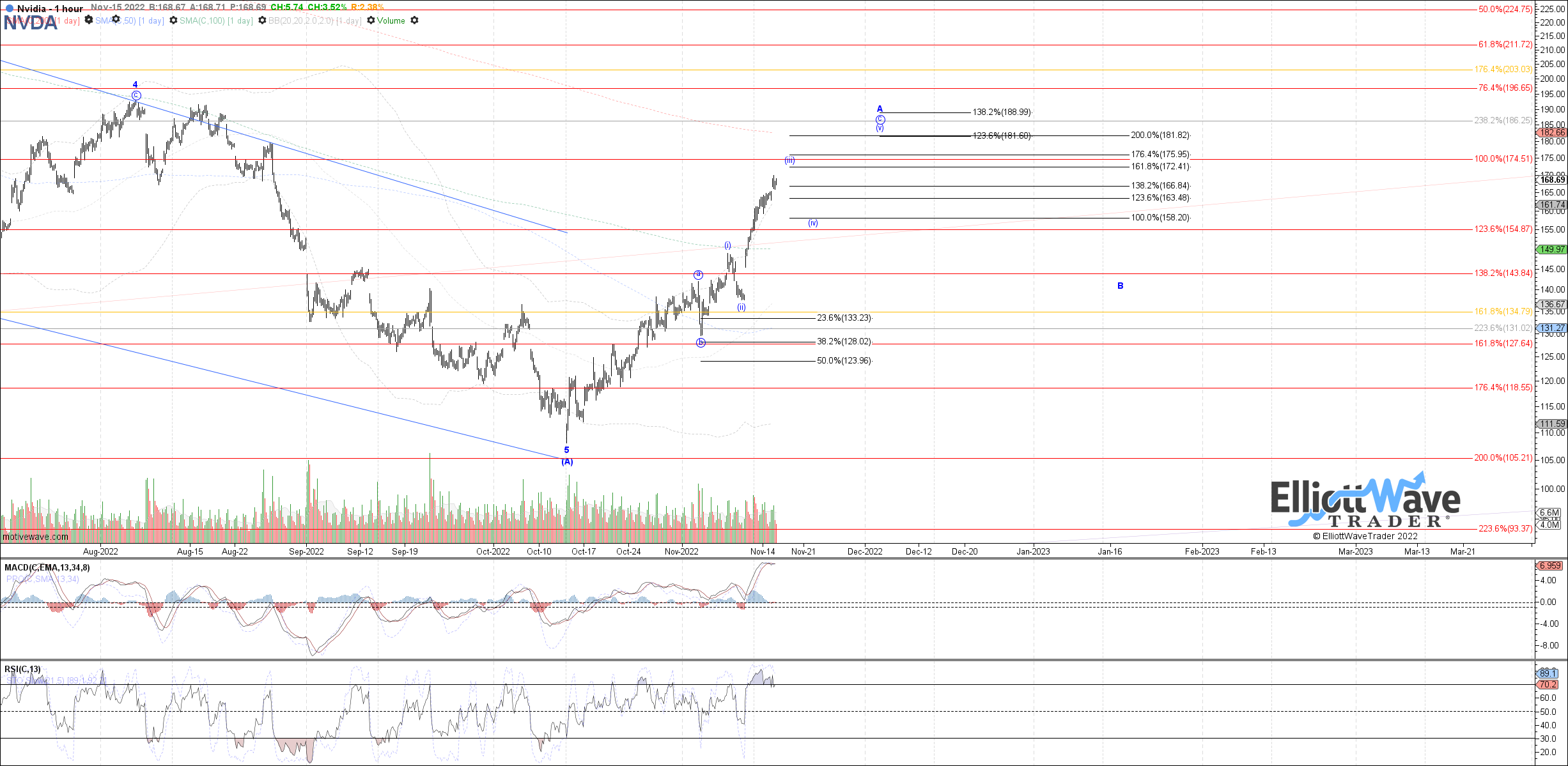
Task: Click the Oct-2022 date on time axis
Action: click(x=493, y=551)
